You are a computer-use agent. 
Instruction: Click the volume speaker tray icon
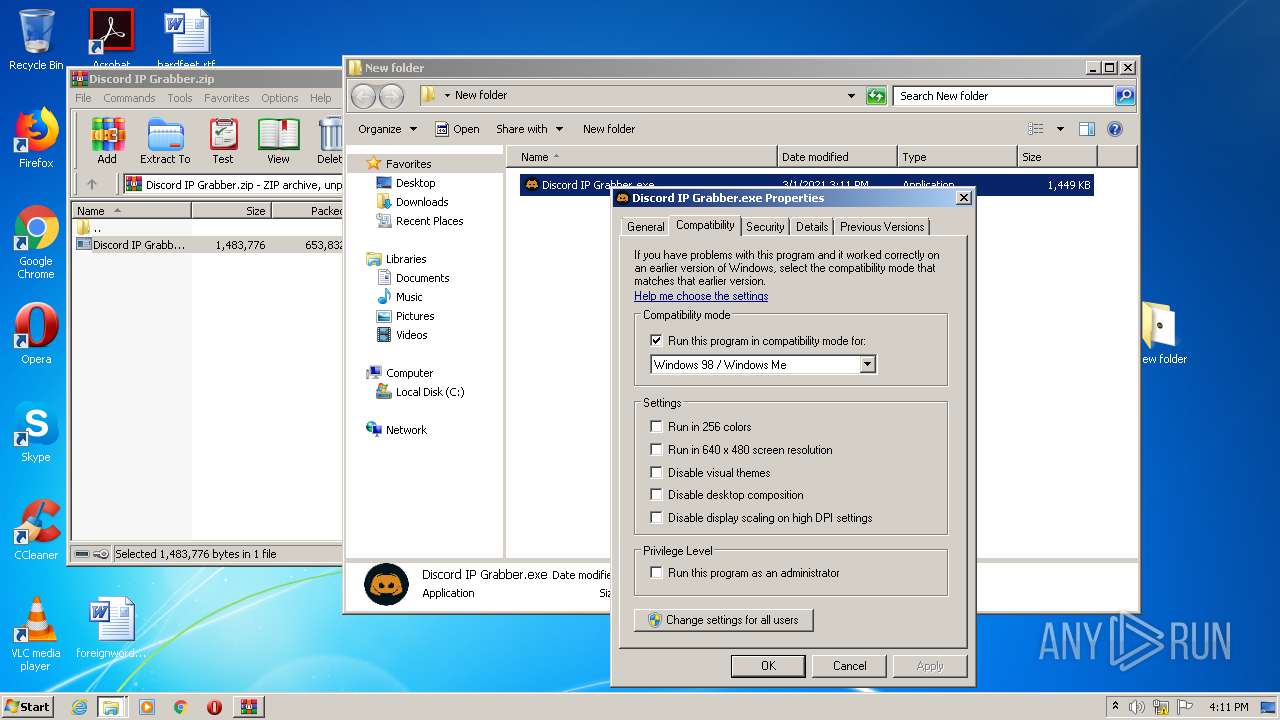point(1137,707)
